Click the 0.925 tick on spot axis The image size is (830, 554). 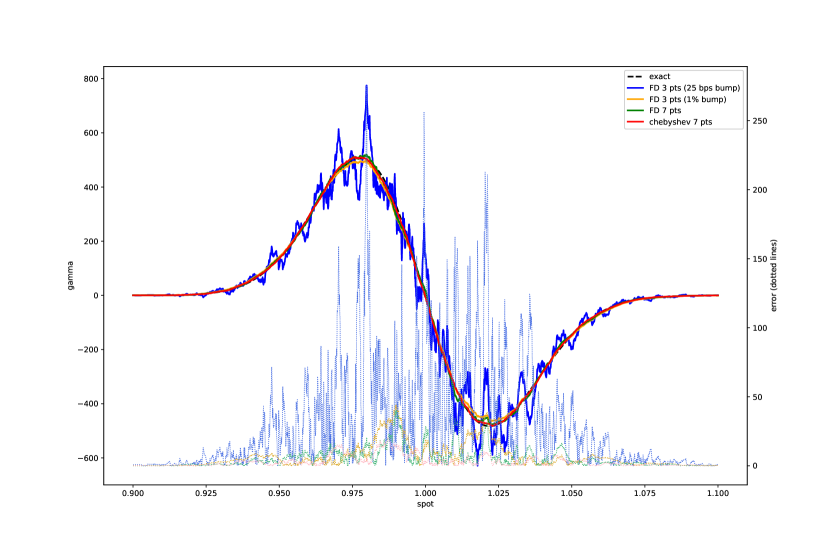click(x=206, y=493)
